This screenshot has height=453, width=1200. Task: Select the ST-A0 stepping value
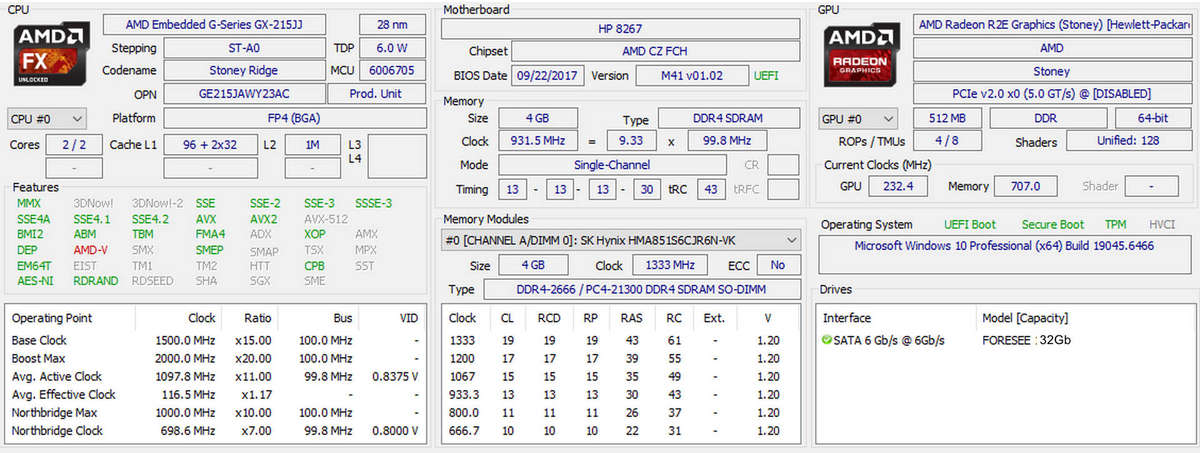(x=244, y=48)
